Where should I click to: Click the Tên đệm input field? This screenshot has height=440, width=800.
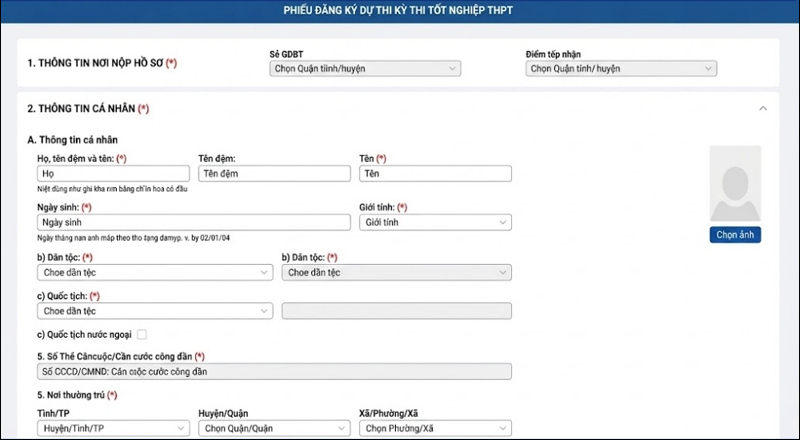(274, 174)
